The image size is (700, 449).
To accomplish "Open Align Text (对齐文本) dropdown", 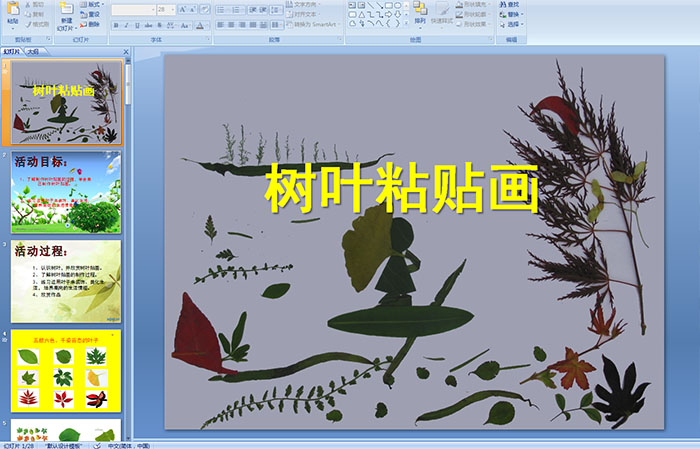I will click(x=303, y=14).
